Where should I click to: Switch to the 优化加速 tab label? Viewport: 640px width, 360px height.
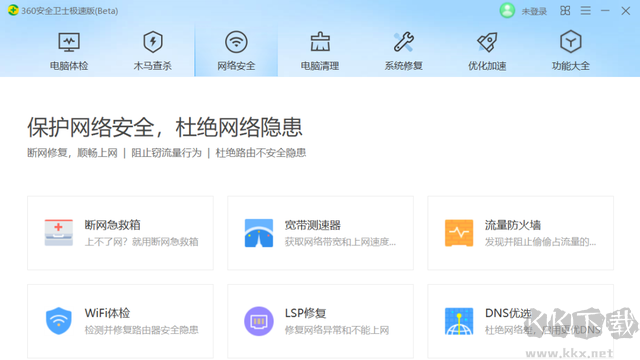coord(487,66)
